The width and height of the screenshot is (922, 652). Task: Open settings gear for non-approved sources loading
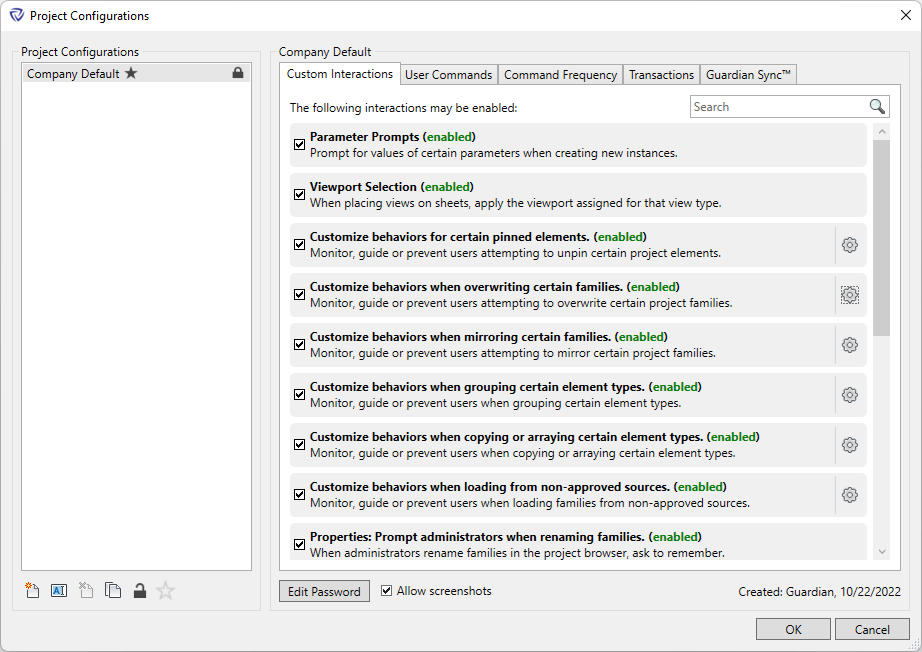[x=850, y=495]
